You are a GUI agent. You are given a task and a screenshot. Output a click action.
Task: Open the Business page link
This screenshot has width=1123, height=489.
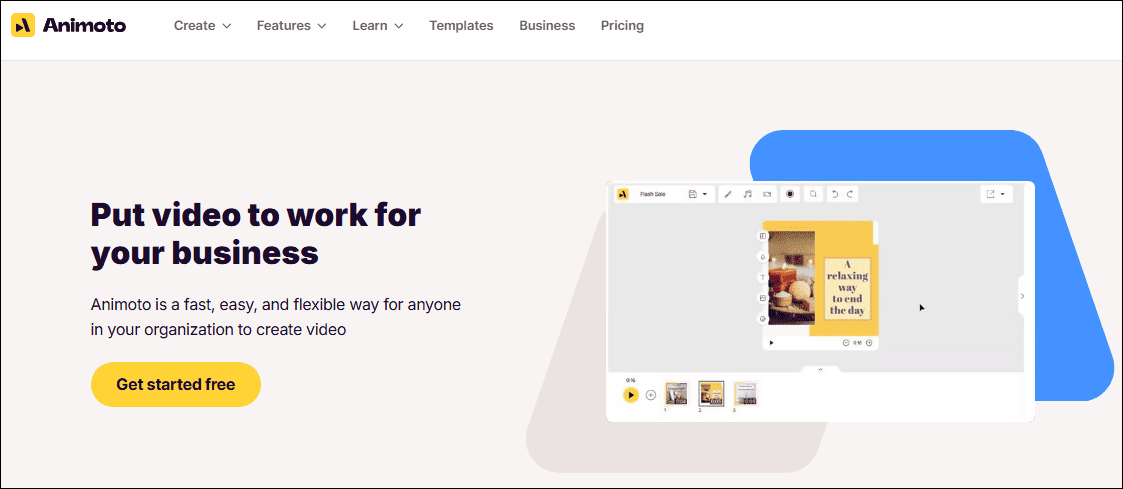(547, 26)
